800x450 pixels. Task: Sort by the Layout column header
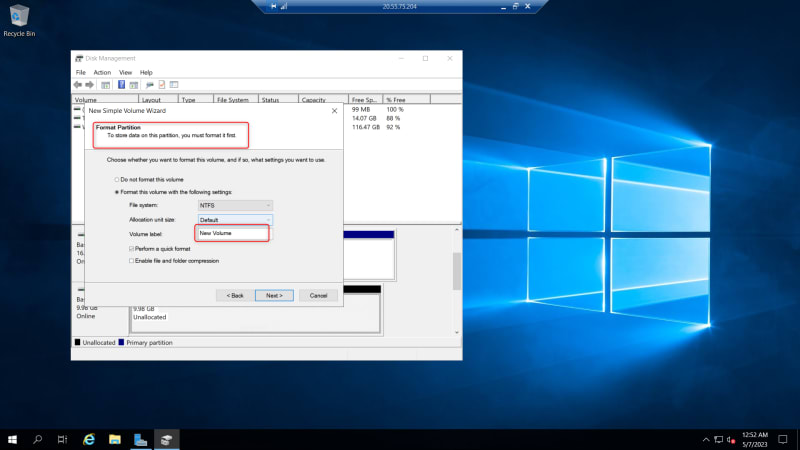158,99
